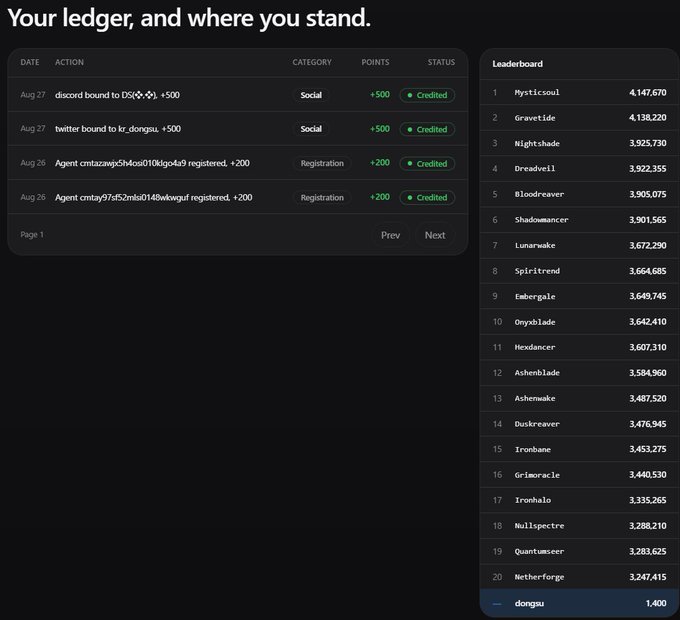Select Quantumseer in the leaderboard
680x620 pixels.
coord(539,551)
